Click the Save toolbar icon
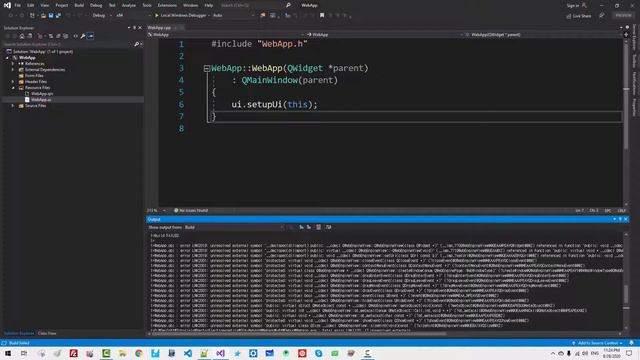The width and height of the screenshot is (640, 360). 51,16
